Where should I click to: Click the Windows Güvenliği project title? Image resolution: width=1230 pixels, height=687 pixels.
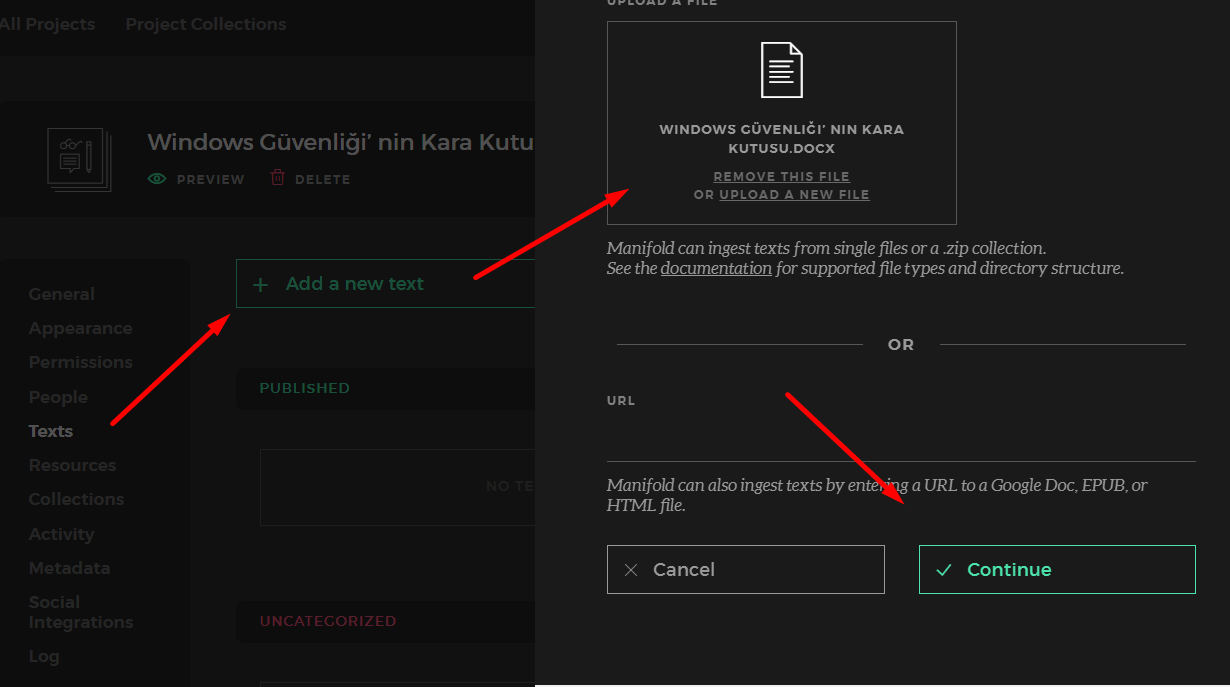coord(341,142)
